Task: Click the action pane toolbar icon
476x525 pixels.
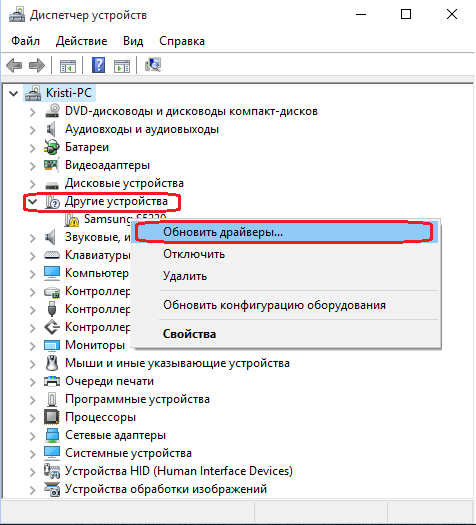Action: point(122,66)
